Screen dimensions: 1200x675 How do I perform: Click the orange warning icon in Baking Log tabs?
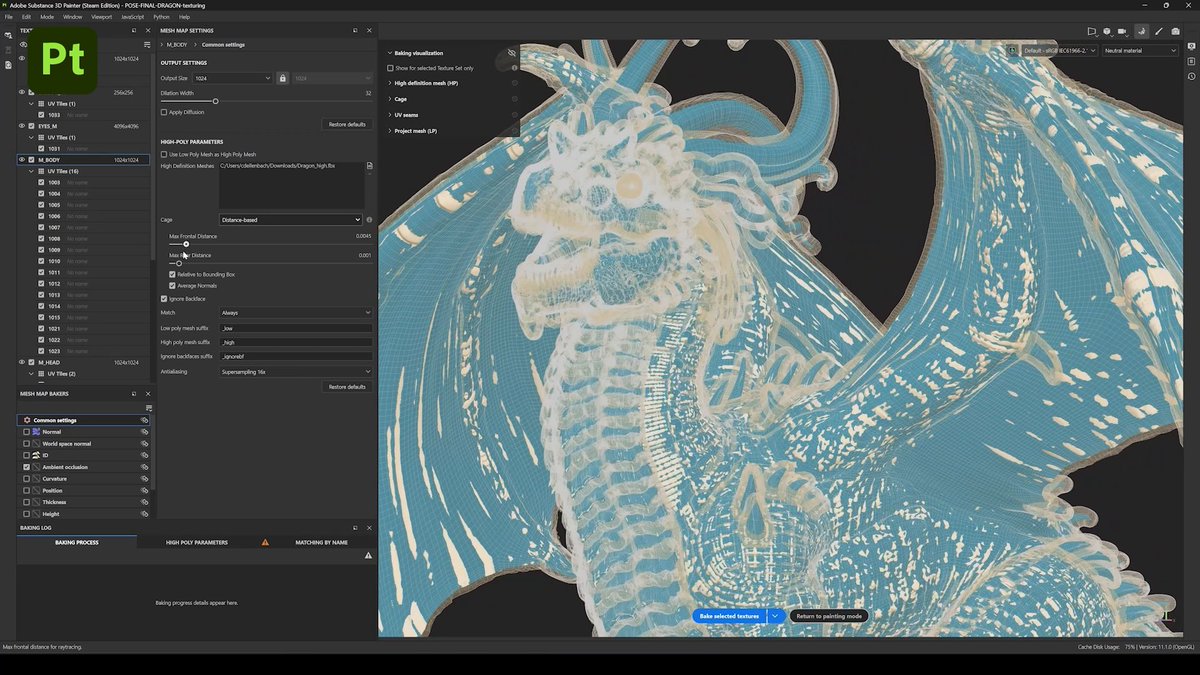point(265,542)
